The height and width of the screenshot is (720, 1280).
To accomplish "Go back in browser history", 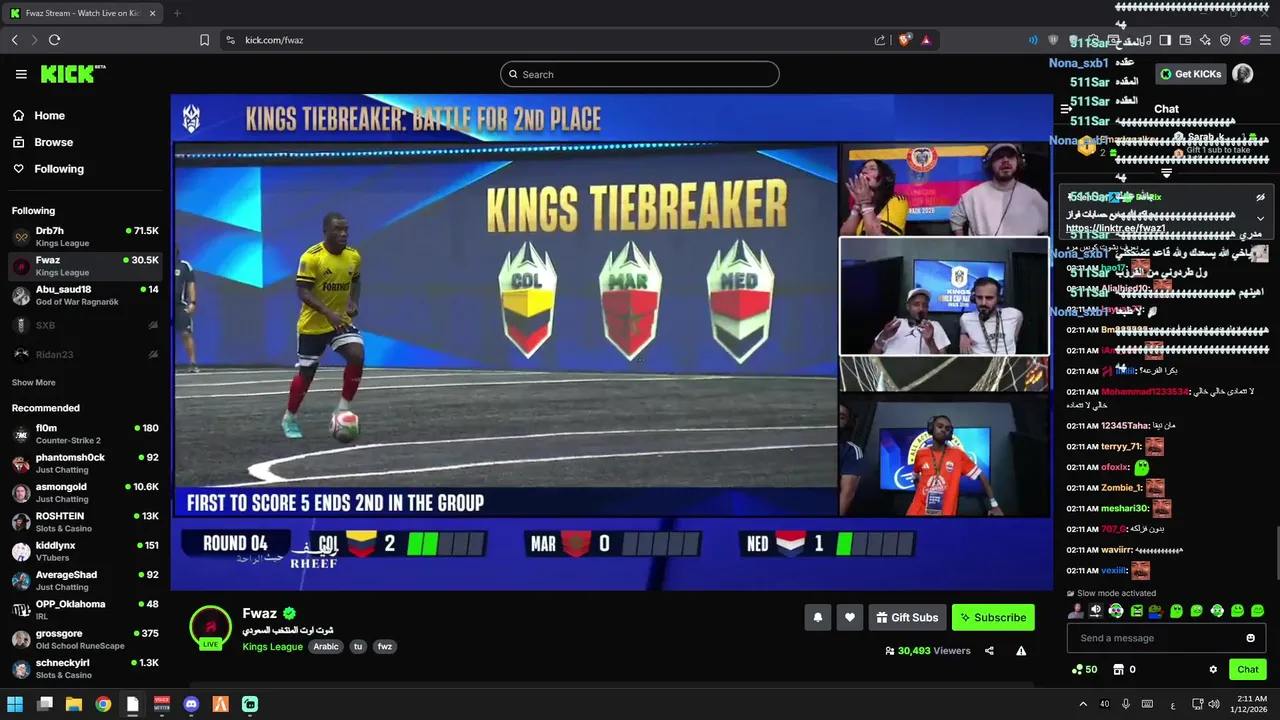I will click(14, 40).
